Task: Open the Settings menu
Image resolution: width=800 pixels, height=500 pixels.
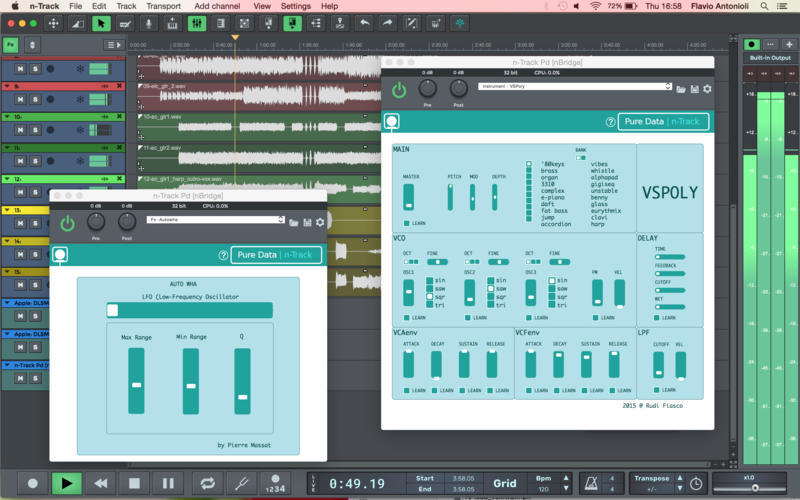Action: click(295, 6)
